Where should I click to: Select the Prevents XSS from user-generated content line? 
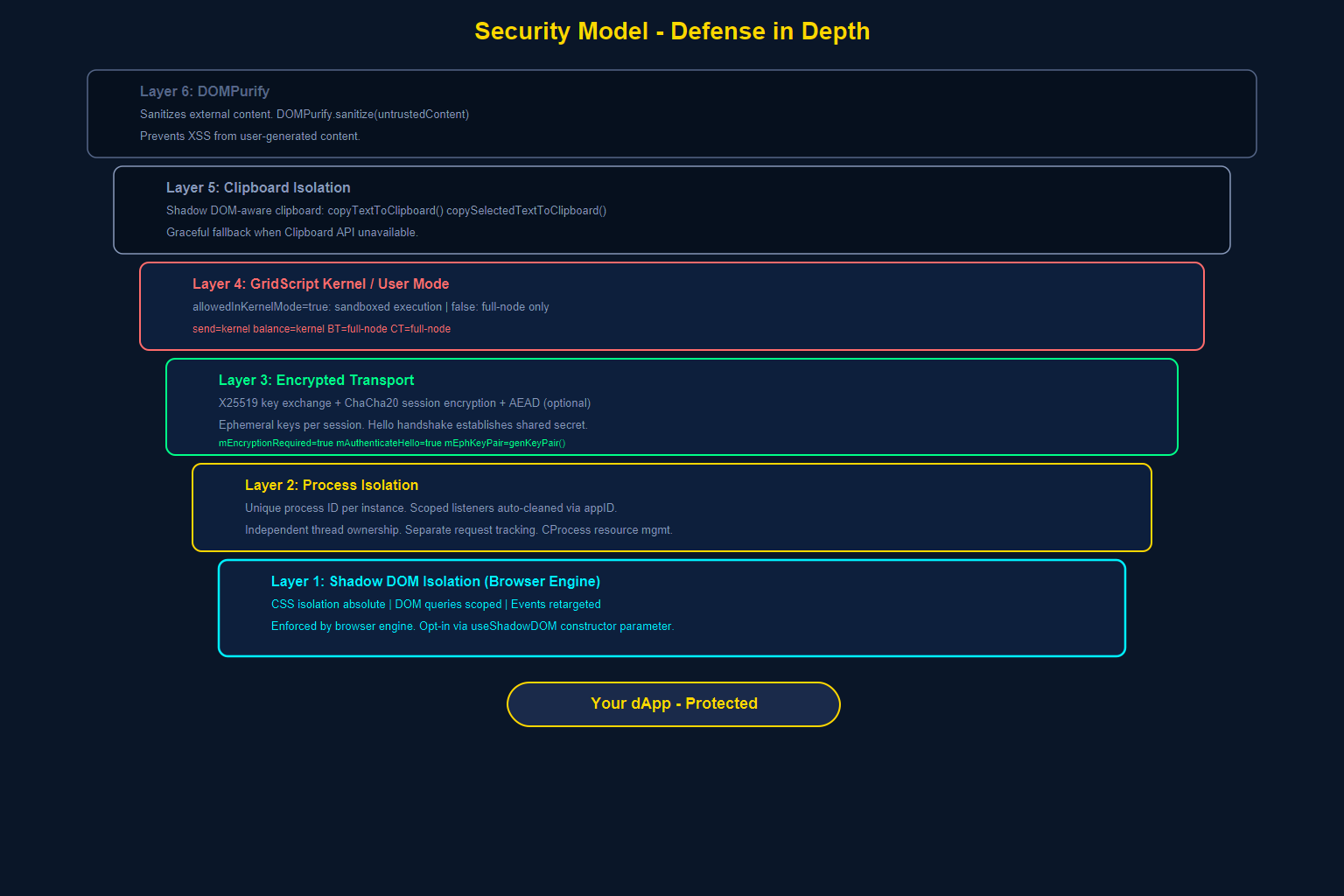coord(250,136)
